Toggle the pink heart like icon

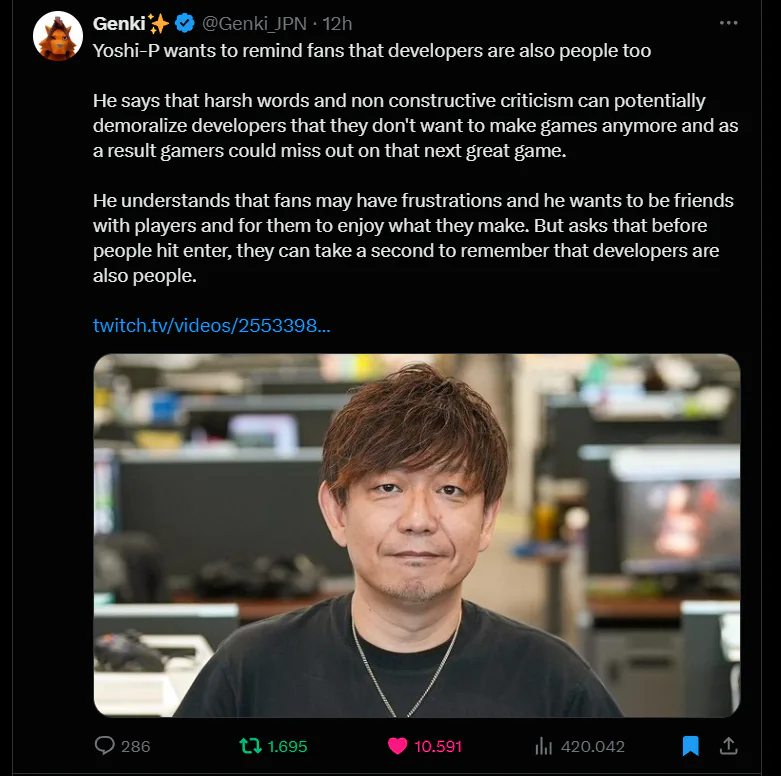click(397, 746)
